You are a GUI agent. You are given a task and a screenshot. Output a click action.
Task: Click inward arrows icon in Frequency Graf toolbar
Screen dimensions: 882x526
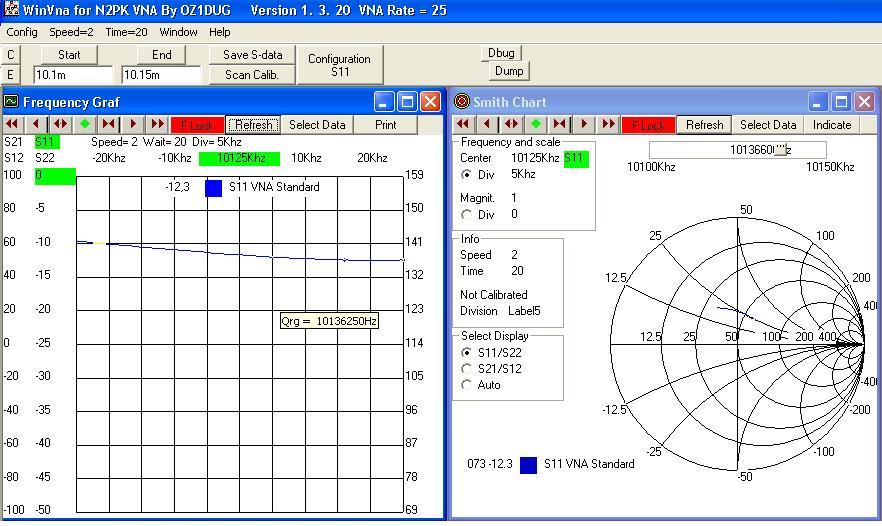(109, 124)
